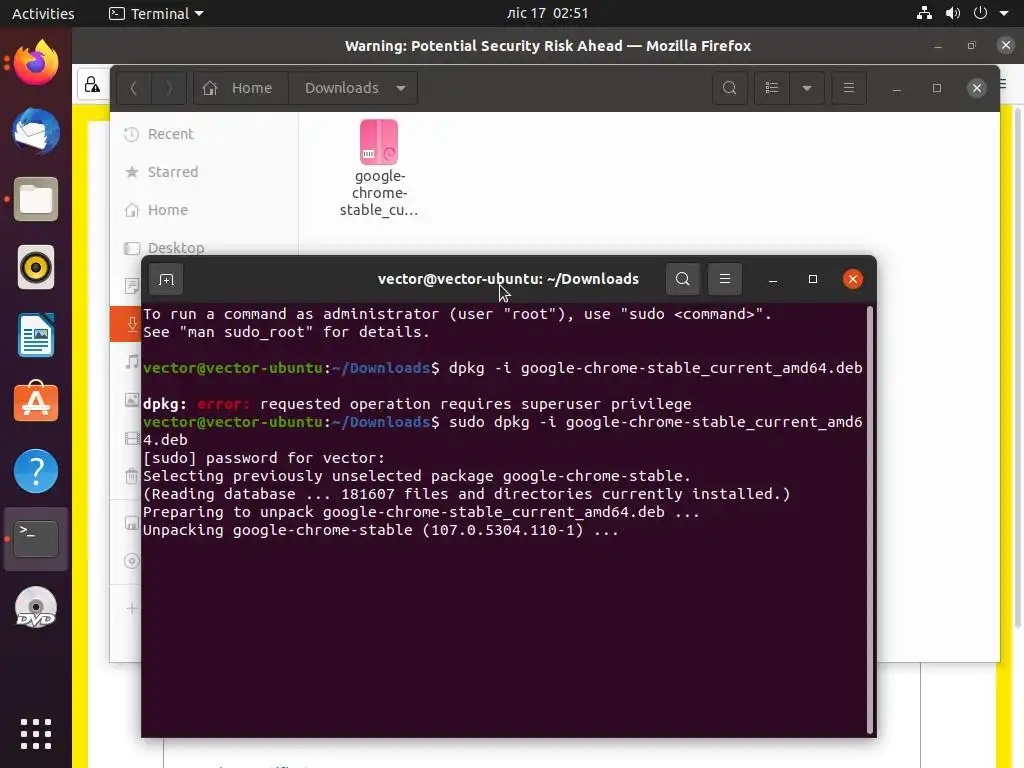The image size is (1024, 768).
Task: Maximize the Terminal window
Action: [x=812, y=280]
